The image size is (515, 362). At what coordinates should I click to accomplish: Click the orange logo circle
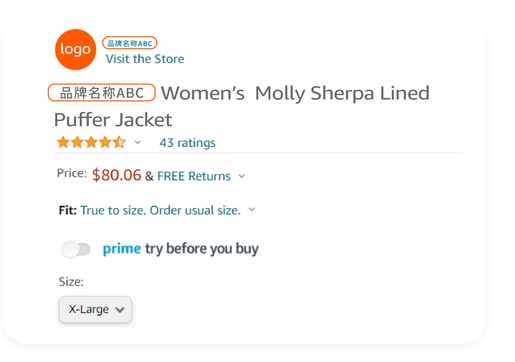coord(76,49)
